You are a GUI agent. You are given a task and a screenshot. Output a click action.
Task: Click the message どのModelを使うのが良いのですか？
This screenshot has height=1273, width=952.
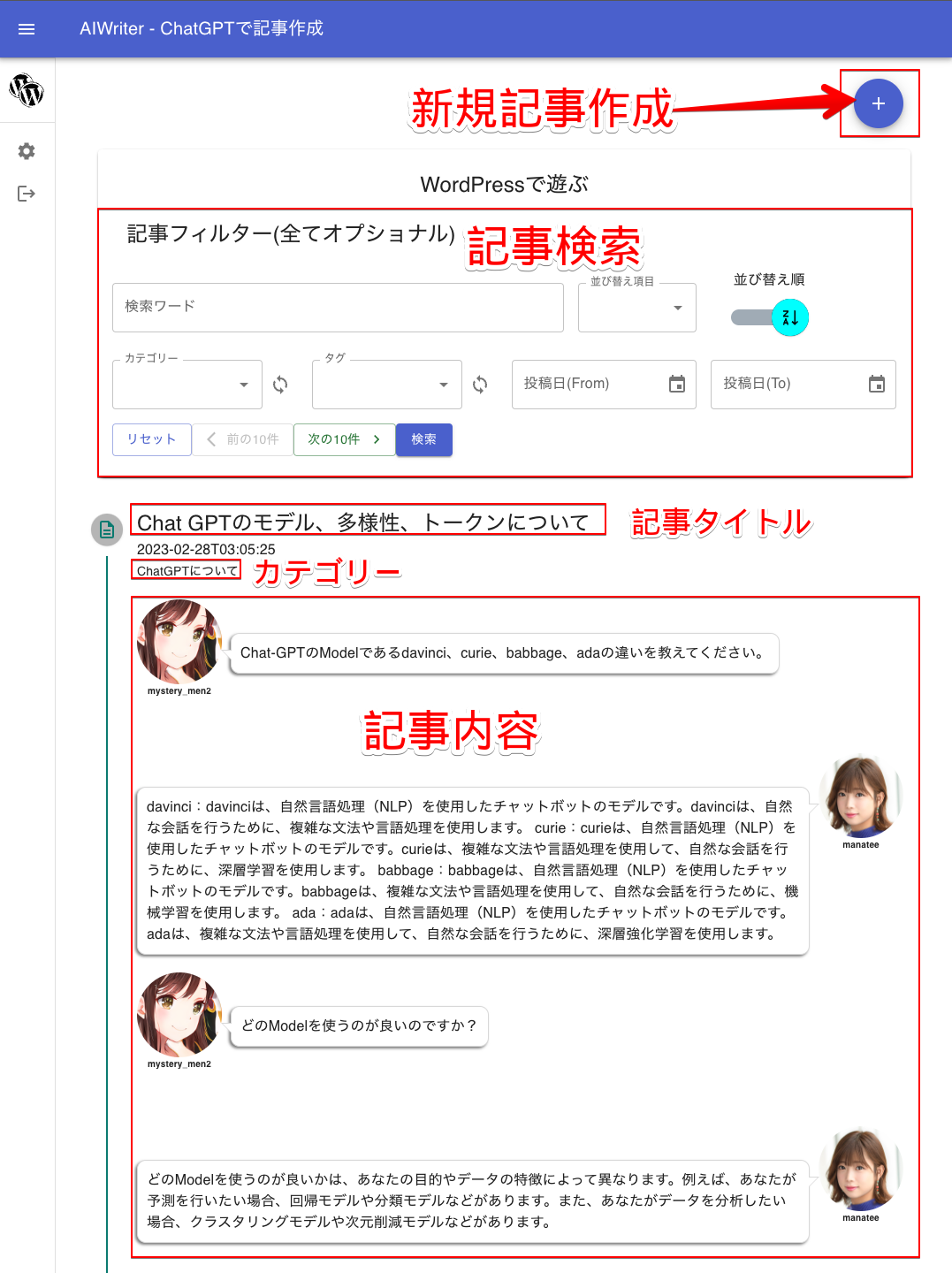(x=359, y=1026)
